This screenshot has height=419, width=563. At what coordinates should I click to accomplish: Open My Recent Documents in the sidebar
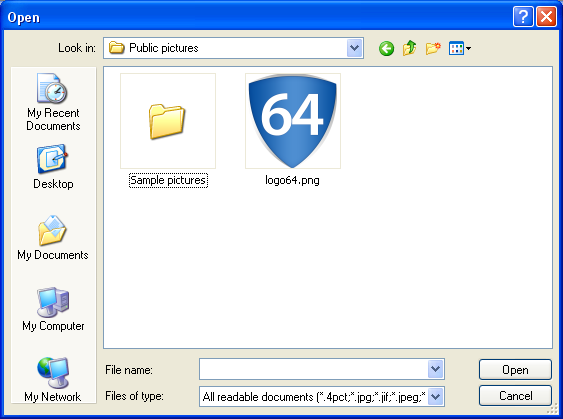tap(53, 102)
